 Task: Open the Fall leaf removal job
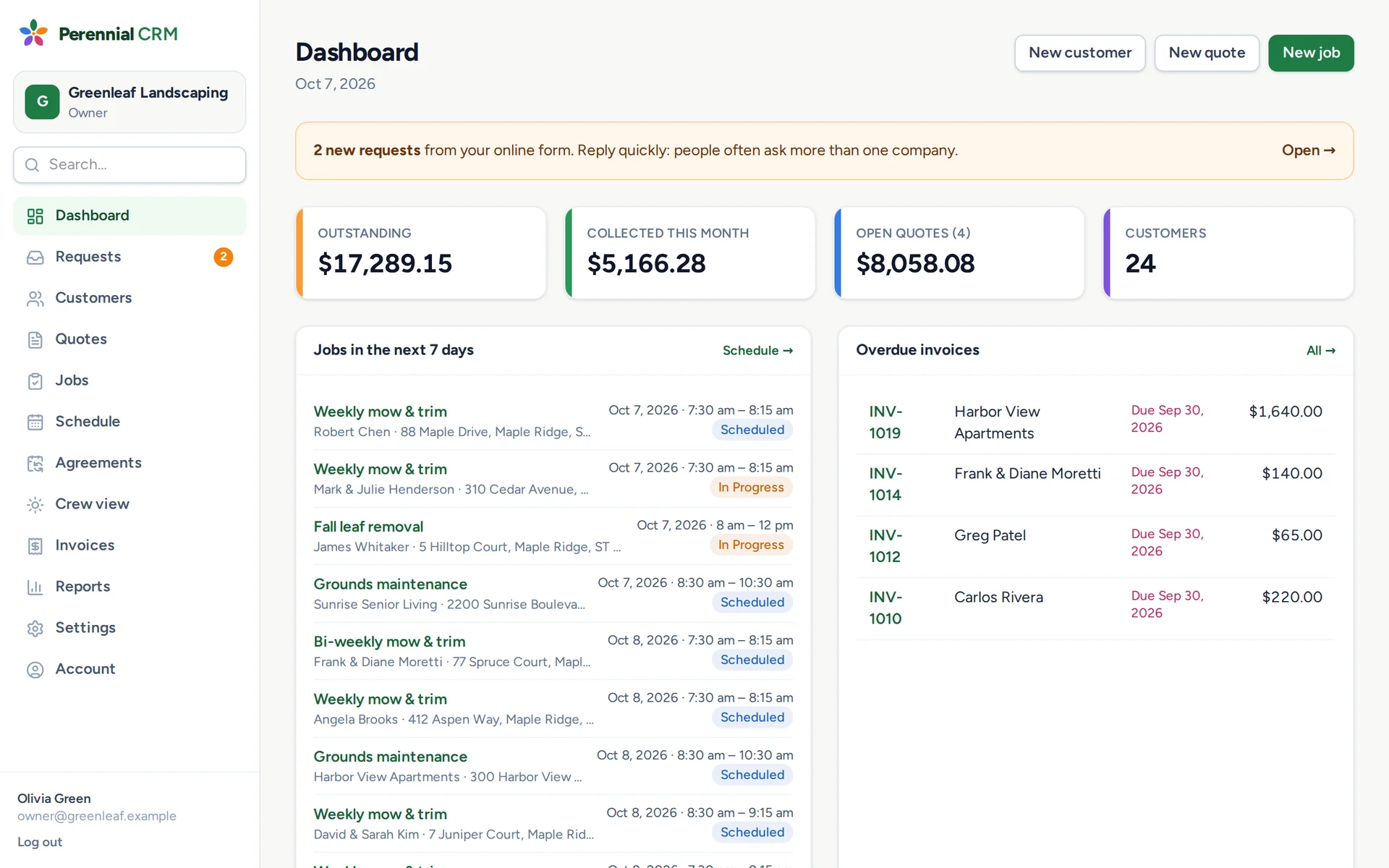pyautogui.click(x=368, y=527)
